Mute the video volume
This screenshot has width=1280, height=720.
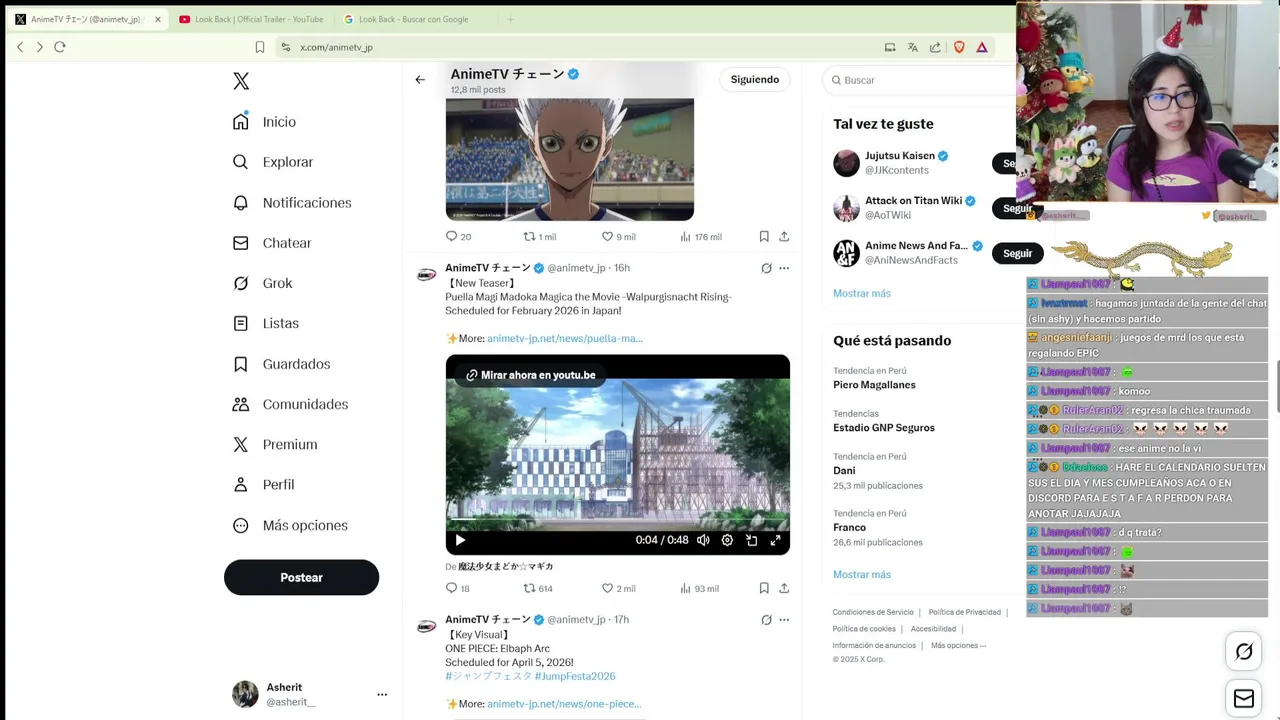point(703,540)
